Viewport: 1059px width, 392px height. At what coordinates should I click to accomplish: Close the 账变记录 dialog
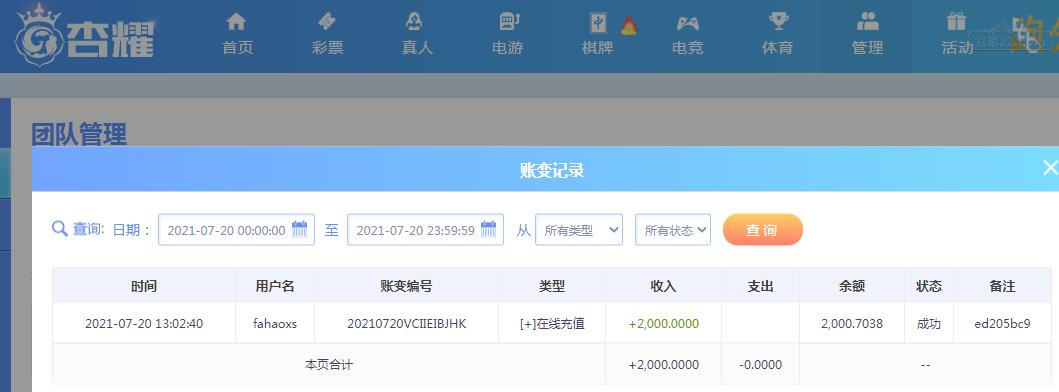pyautogui.click(x=1050, y=168)
